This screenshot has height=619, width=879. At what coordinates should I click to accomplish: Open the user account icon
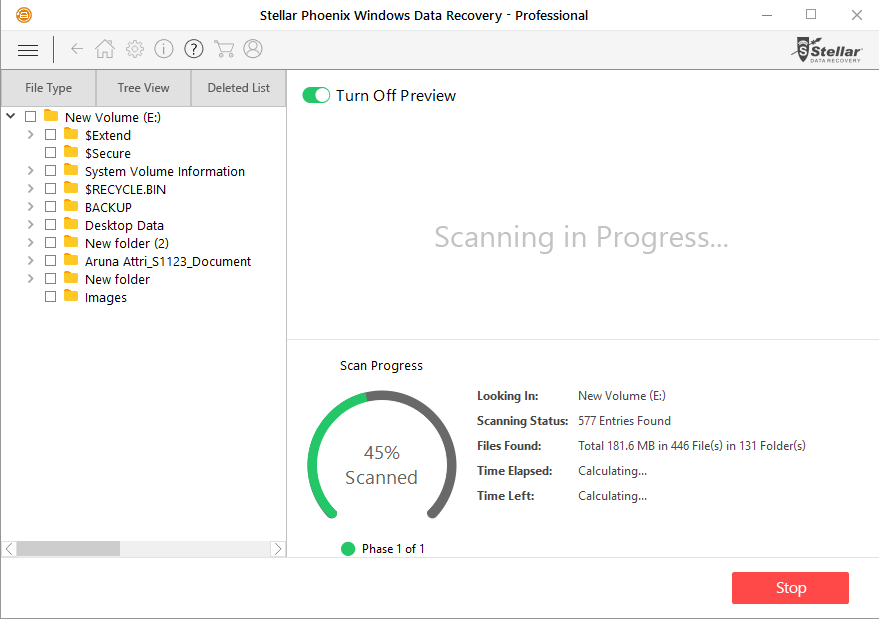253,49
